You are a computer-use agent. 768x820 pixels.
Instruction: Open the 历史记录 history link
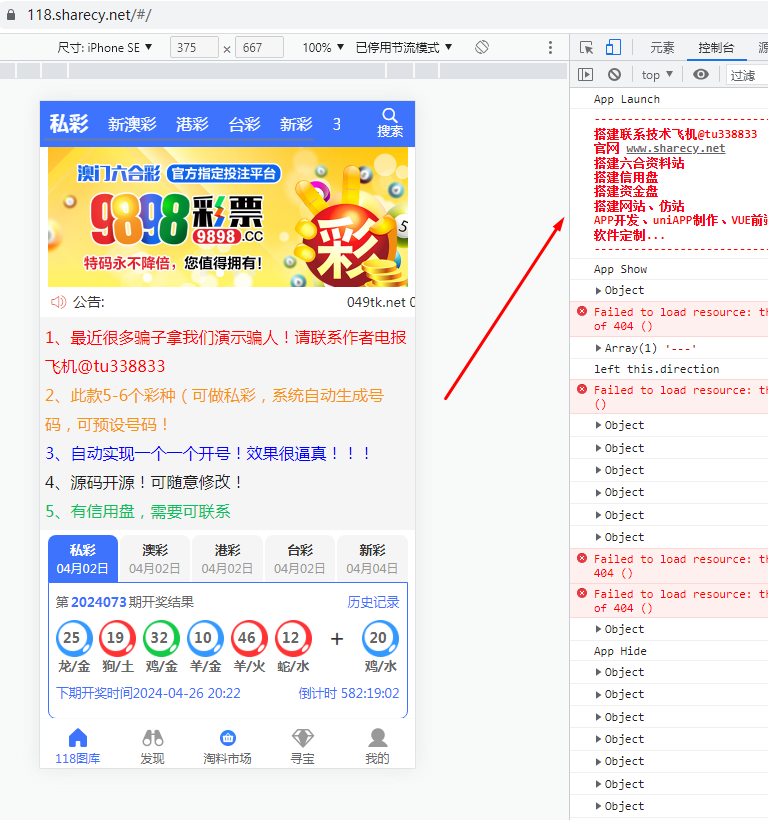click(373, 602)
